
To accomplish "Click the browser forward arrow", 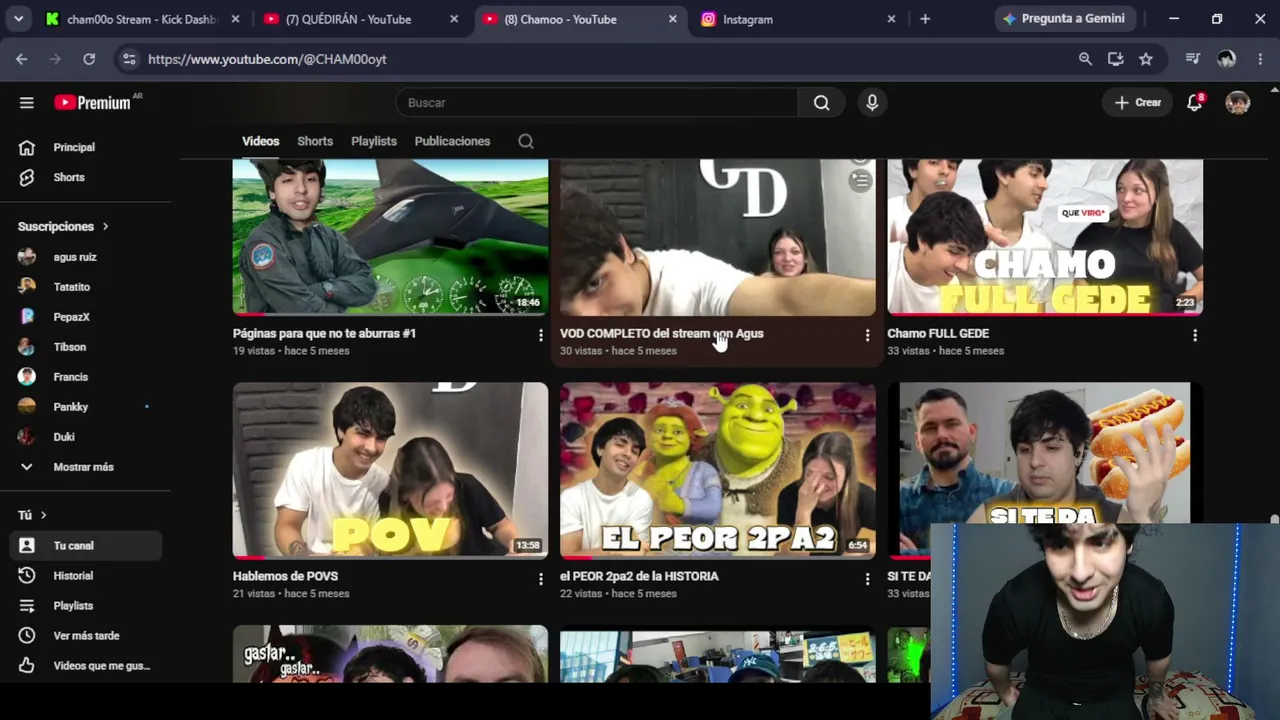I will point(55,59).
